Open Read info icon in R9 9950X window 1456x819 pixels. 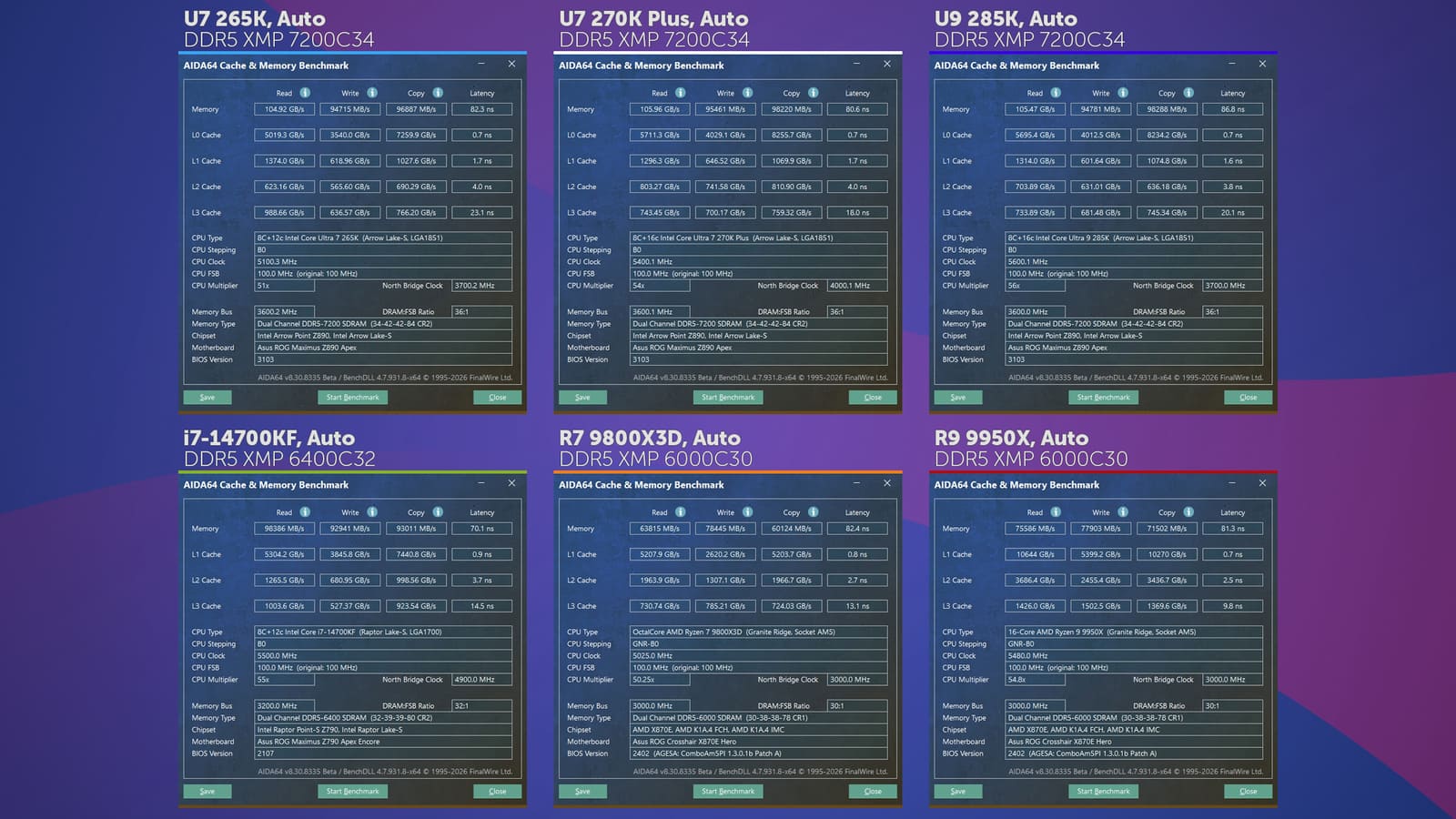(1056, 512)
